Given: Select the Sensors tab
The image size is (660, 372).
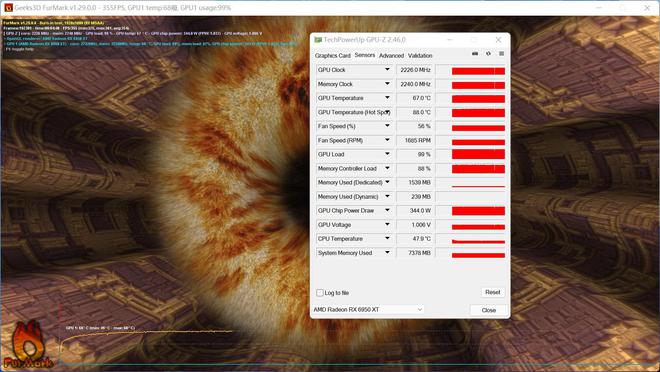Looking at the screenshot, I should 365,55.
